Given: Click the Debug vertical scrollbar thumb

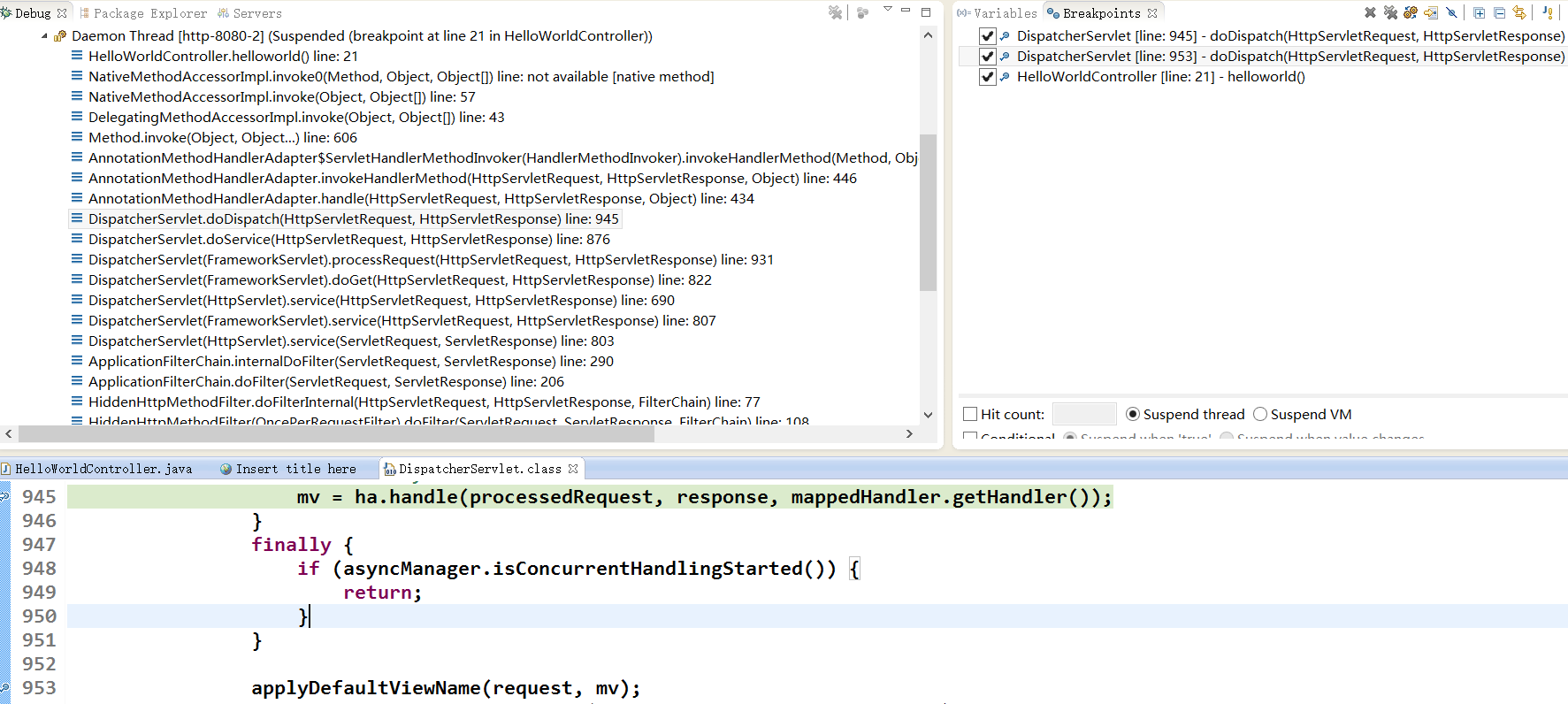Looking at the screenshot, I should [928, 212].
